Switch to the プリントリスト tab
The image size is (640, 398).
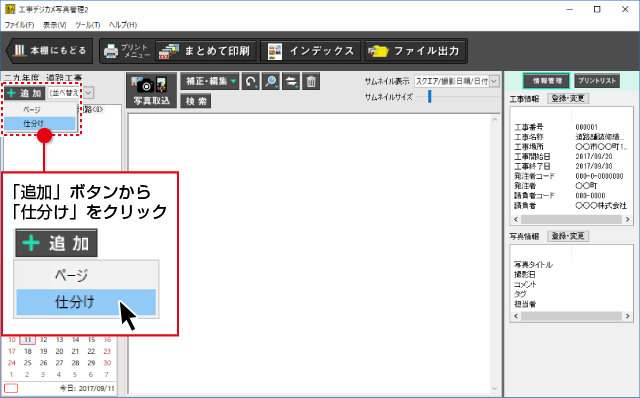click(597, 81)
